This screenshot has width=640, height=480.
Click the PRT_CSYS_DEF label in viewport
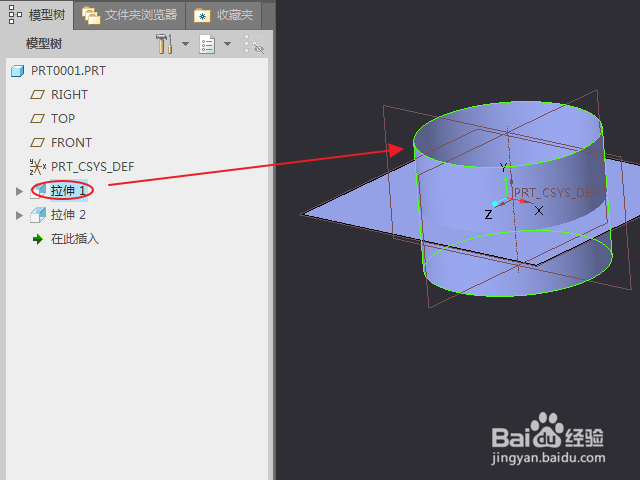tap(556, 193)
